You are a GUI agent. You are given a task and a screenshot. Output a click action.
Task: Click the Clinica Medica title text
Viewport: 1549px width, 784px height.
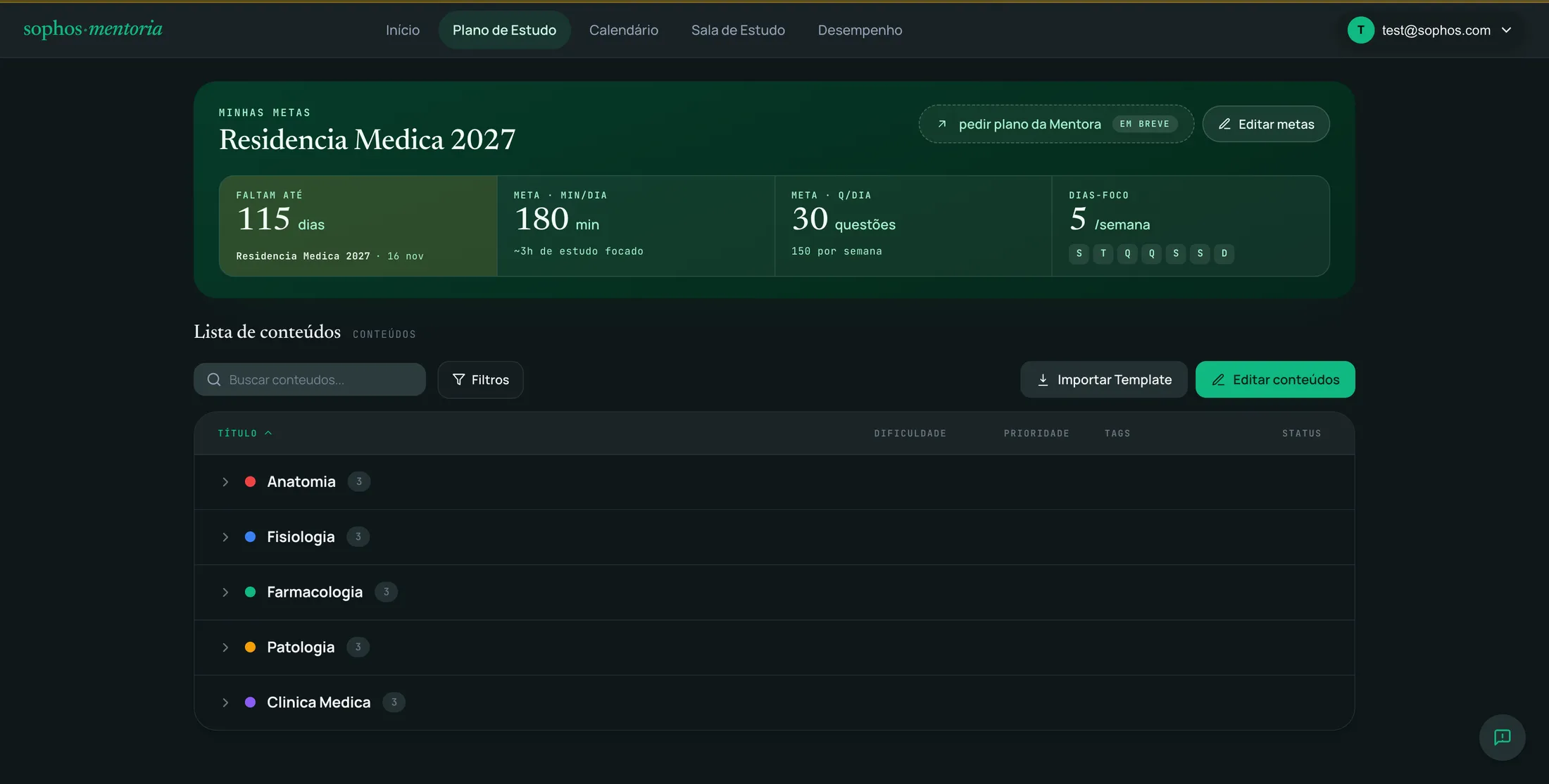pos(318,702)
